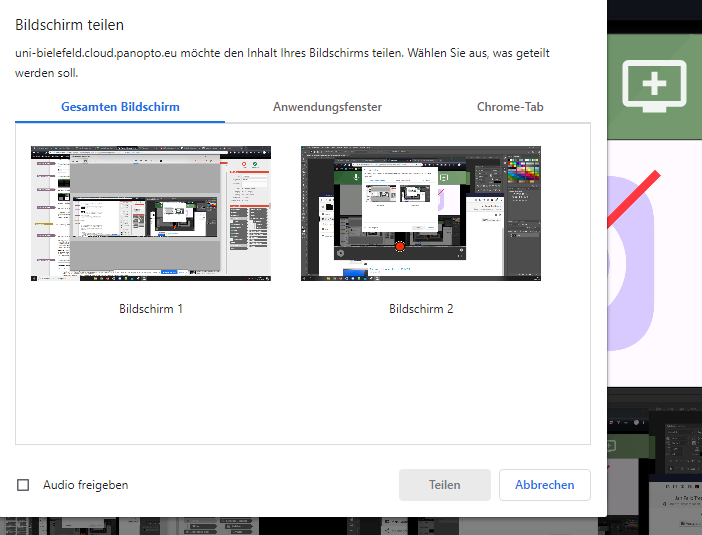Cancel the dialog with Abbrechen
Viewport: 702px width, 535px height.
[x=544, y=485]
